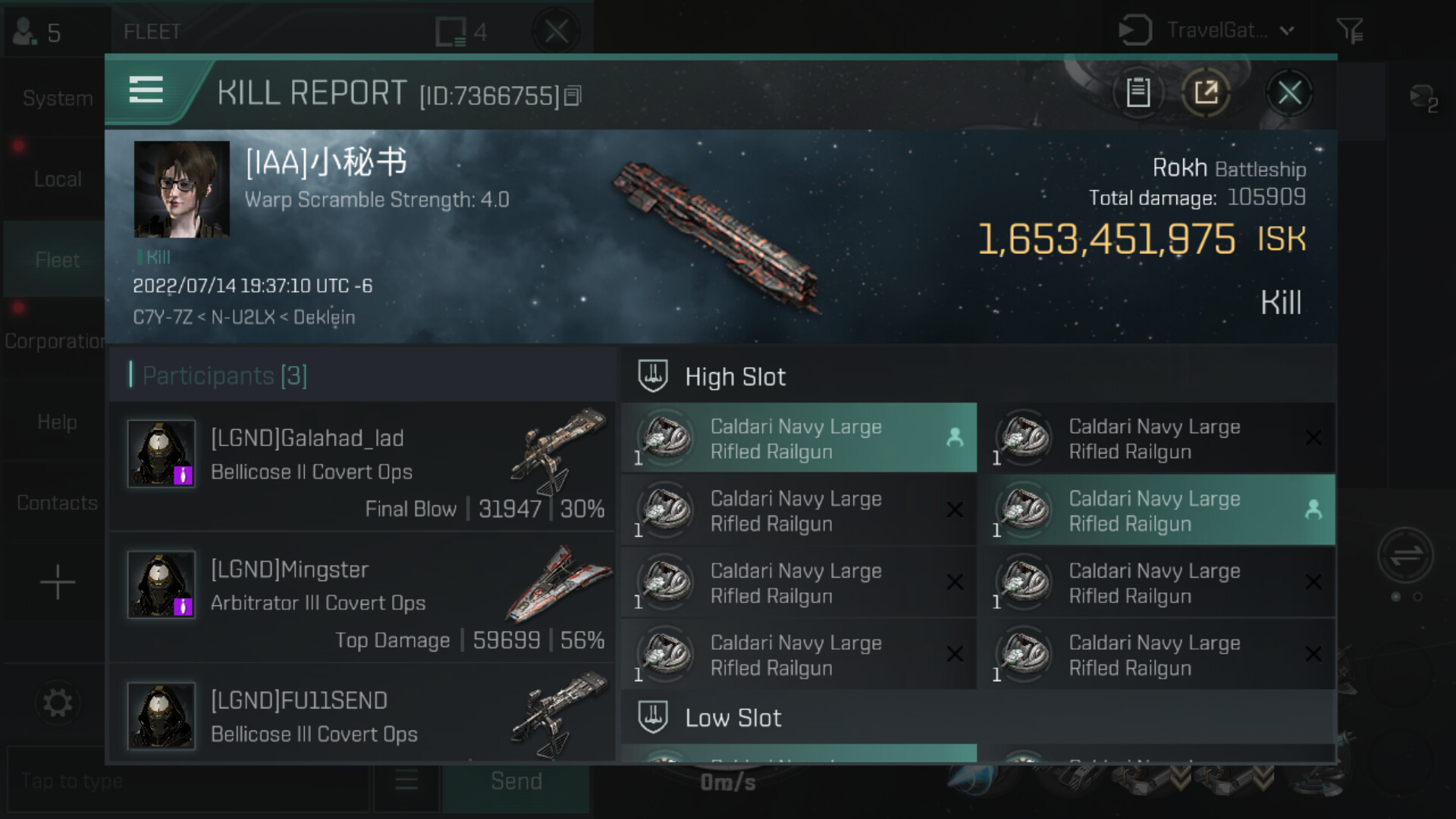Screen dimensions: 1456x819
Task: Open the kill report hamburger menu
Action: 146,90
